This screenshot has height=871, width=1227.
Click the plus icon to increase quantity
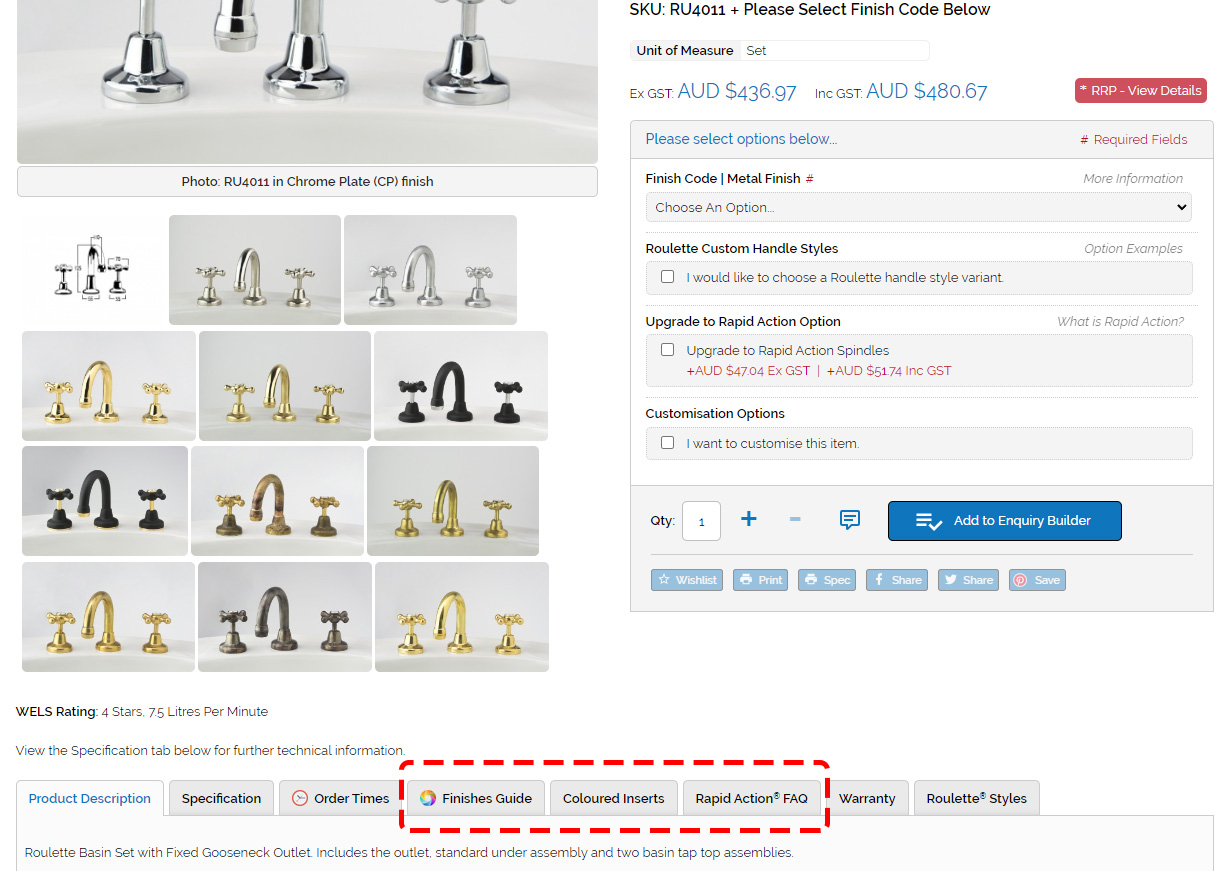748,519
